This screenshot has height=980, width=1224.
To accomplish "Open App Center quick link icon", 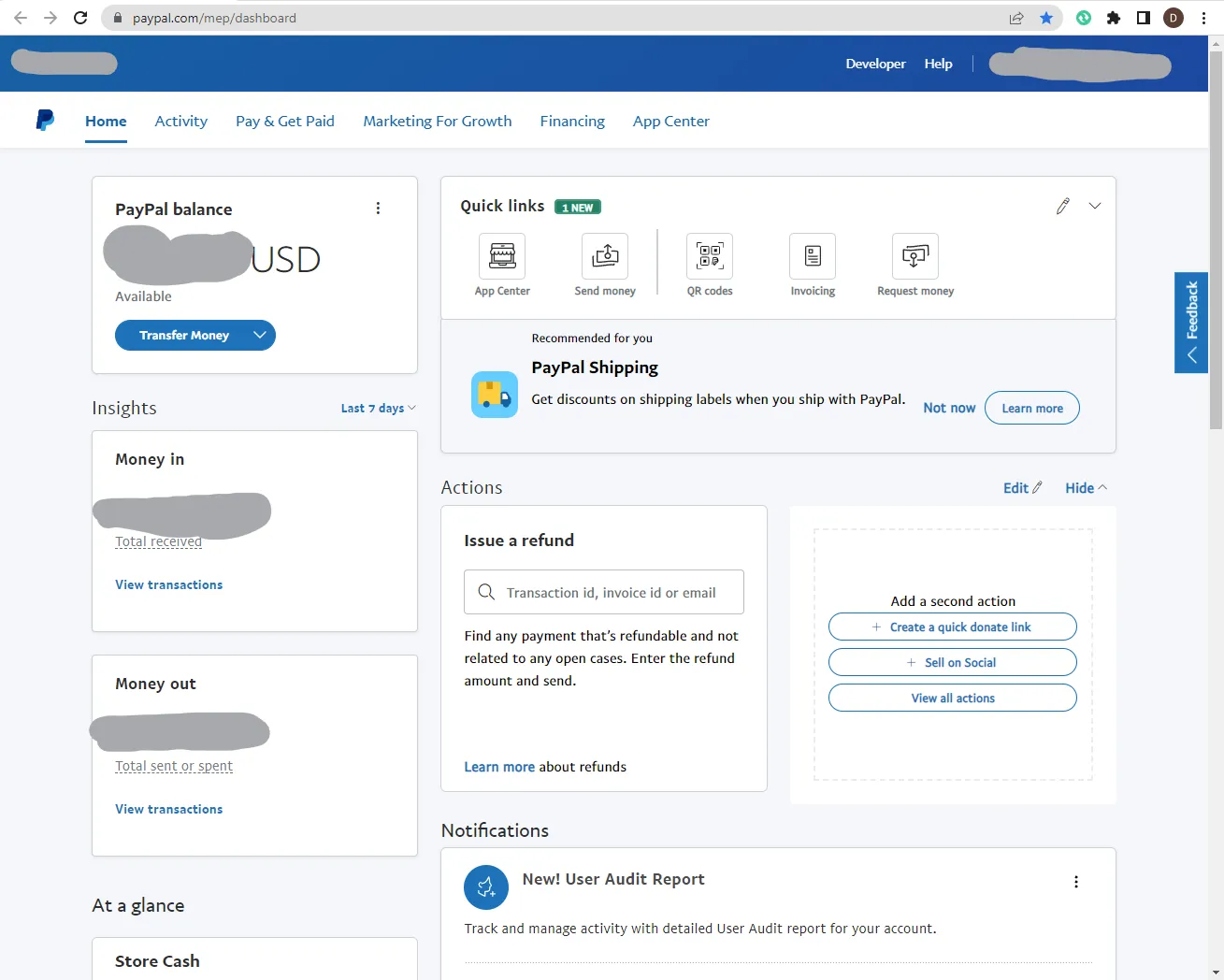I will click(x=502, y=256).
